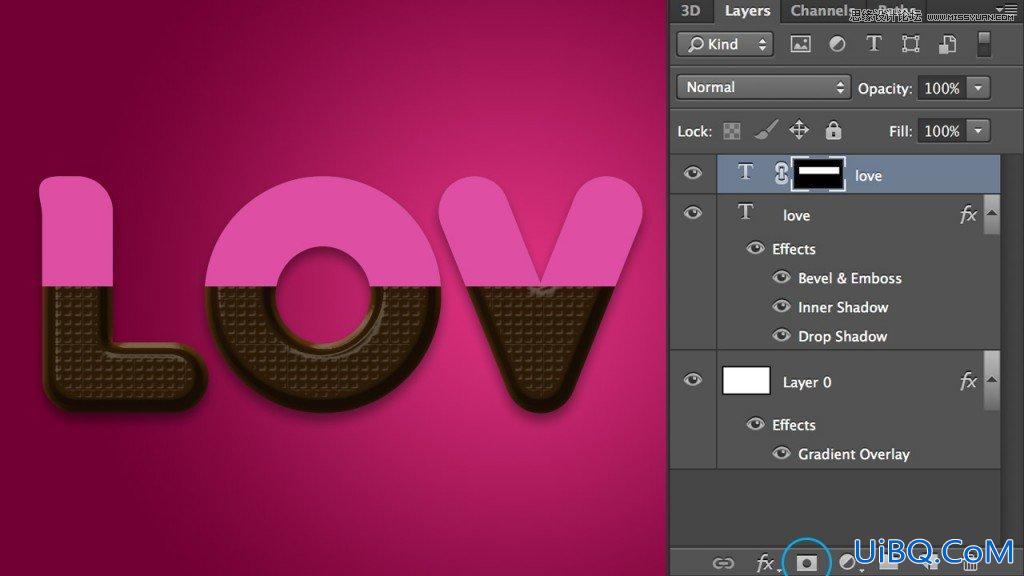Filter layers by smart objects icon
Screen dimensions: 1024x576
pyautogui.click(x=947, y=44)
